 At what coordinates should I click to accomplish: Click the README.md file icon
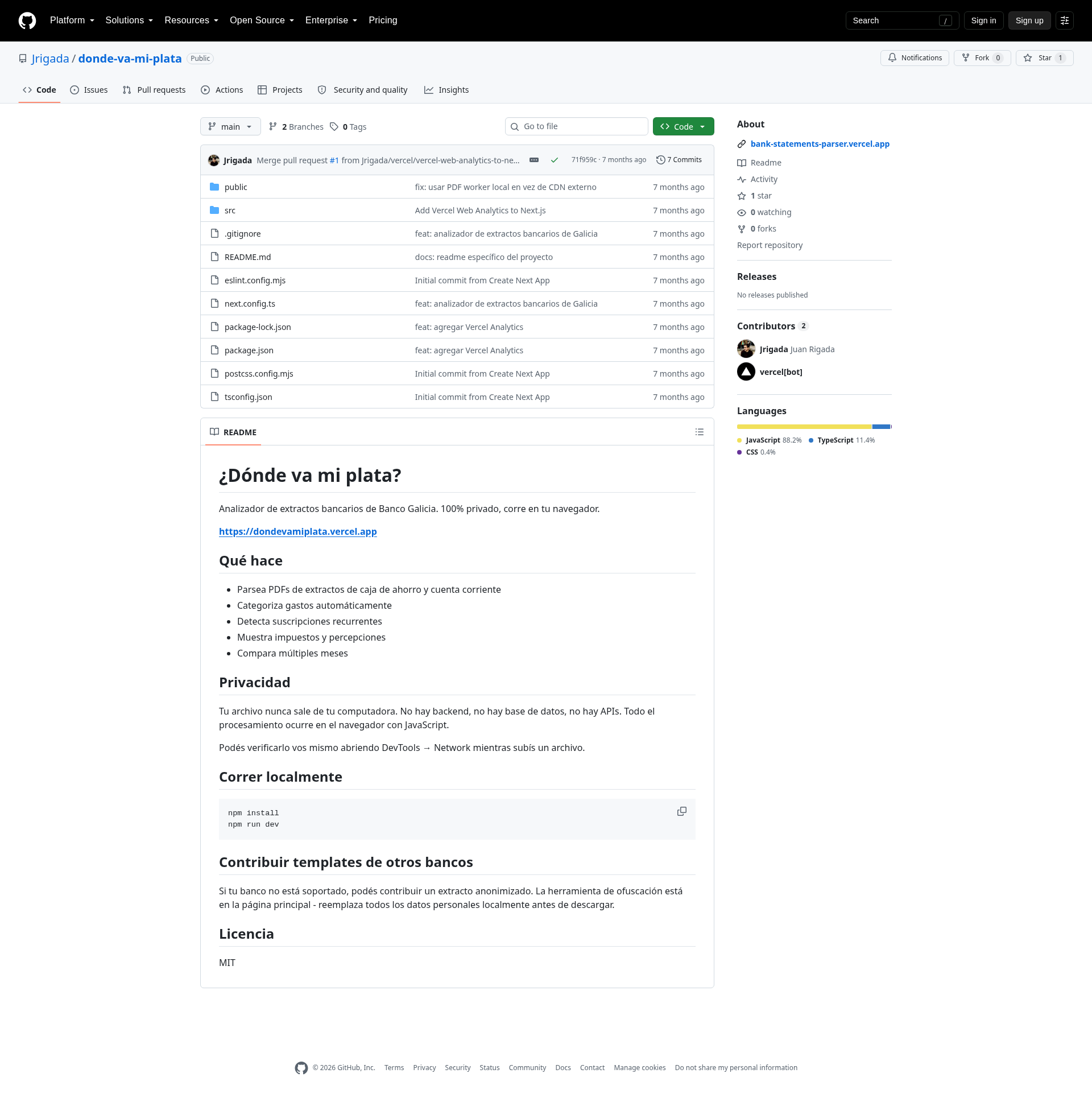coord(214,257)
